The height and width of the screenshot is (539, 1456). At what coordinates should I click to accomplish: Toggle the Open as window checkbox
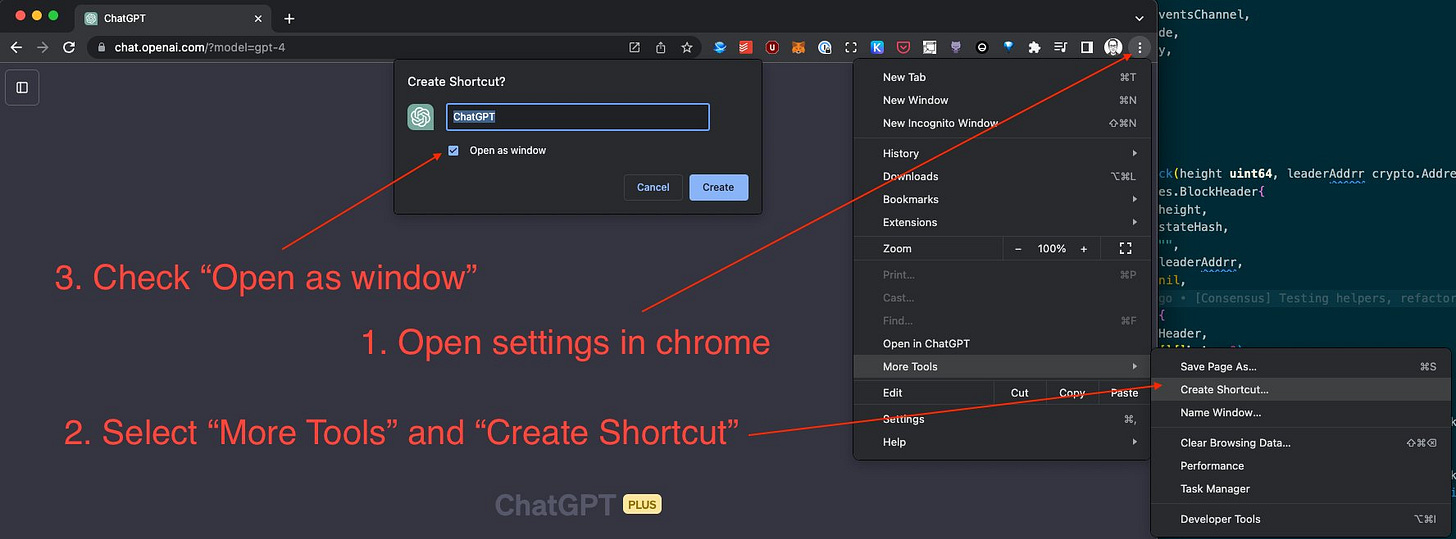tap(454, 151)
